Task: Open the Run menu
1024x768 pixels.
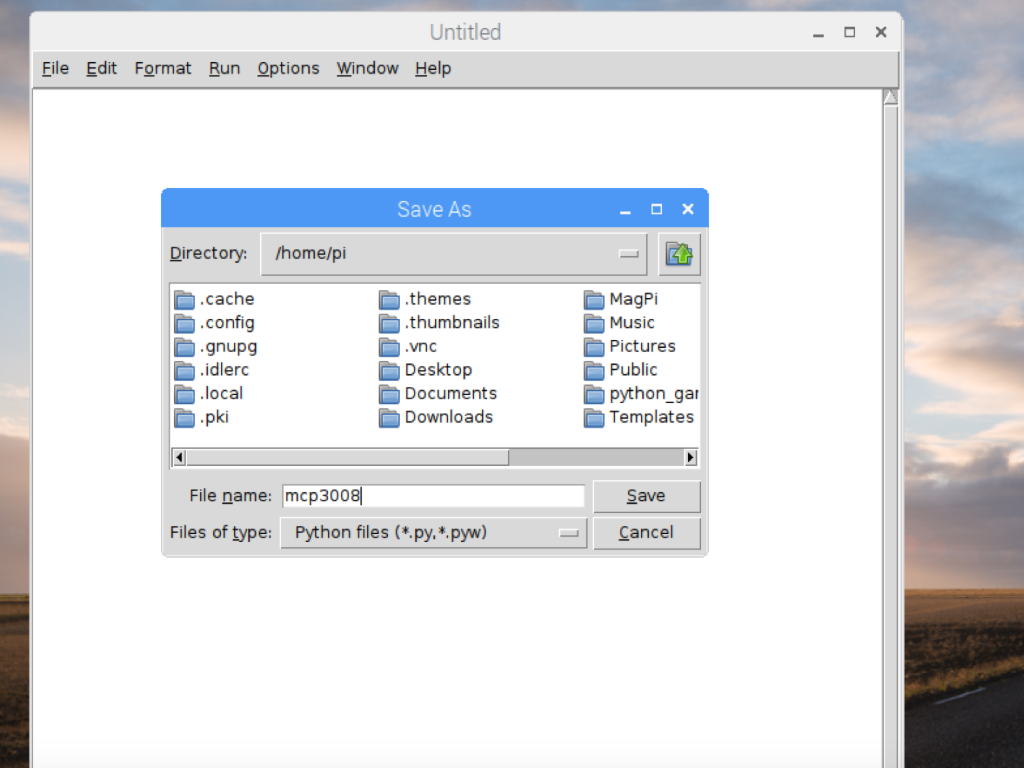Action: pyautogui.click(x=225, y=69)
